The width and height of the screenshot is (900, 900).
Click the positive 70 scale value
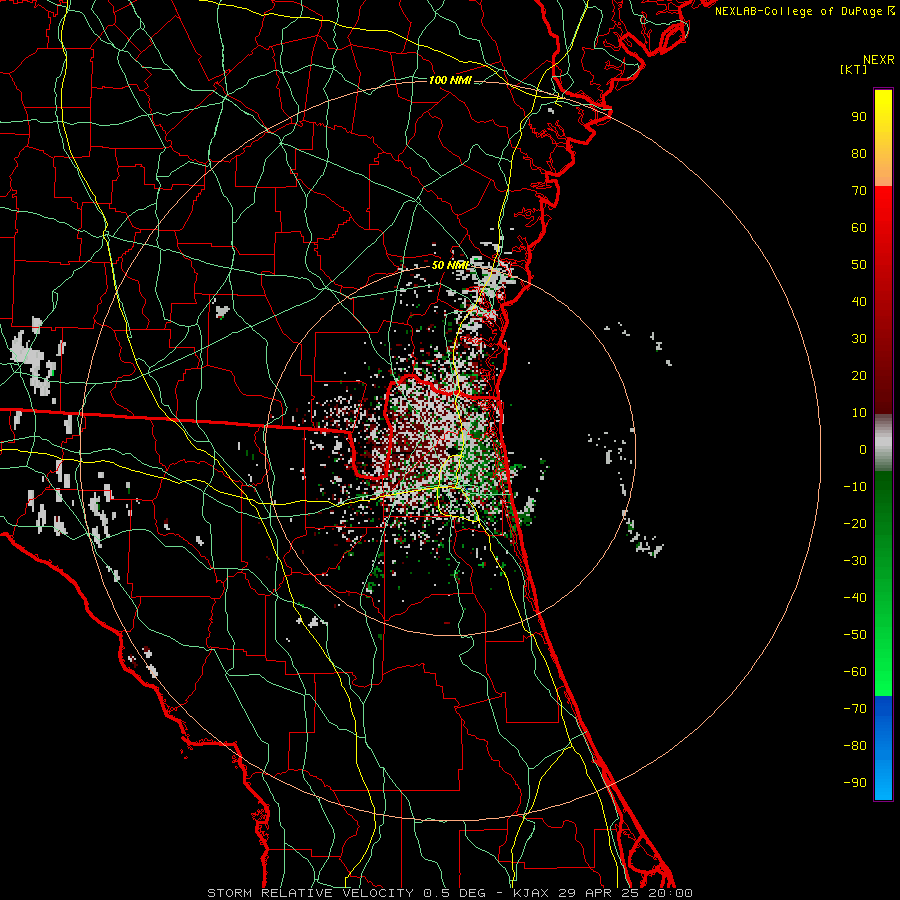859,191
